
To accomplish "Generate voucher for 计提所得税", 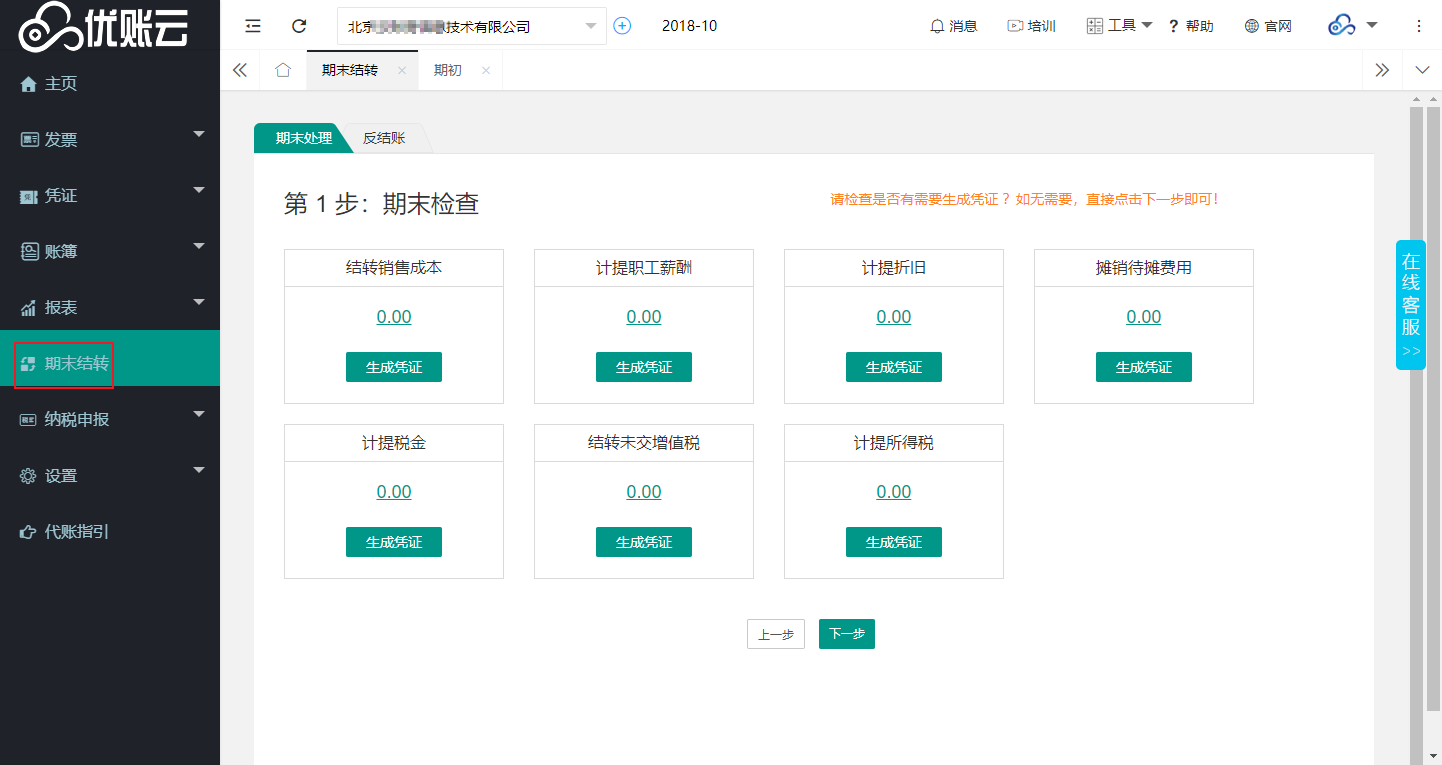I will 894,542.
